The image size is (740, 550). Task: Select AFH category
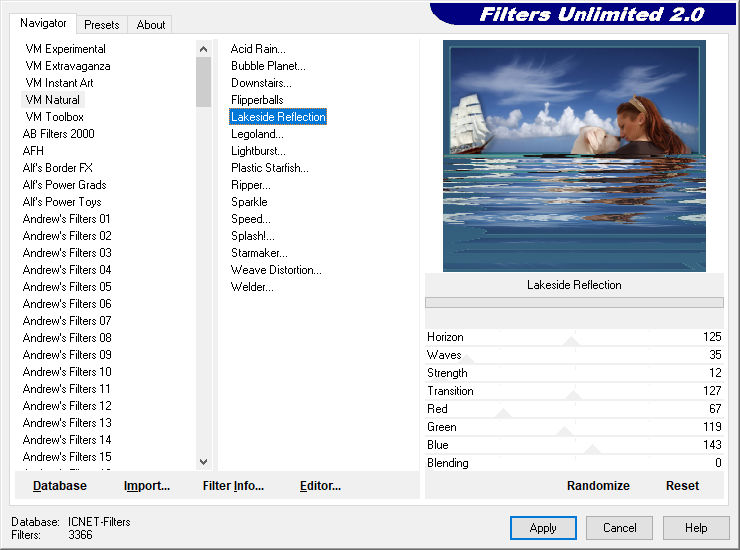[x=33, y=151]
